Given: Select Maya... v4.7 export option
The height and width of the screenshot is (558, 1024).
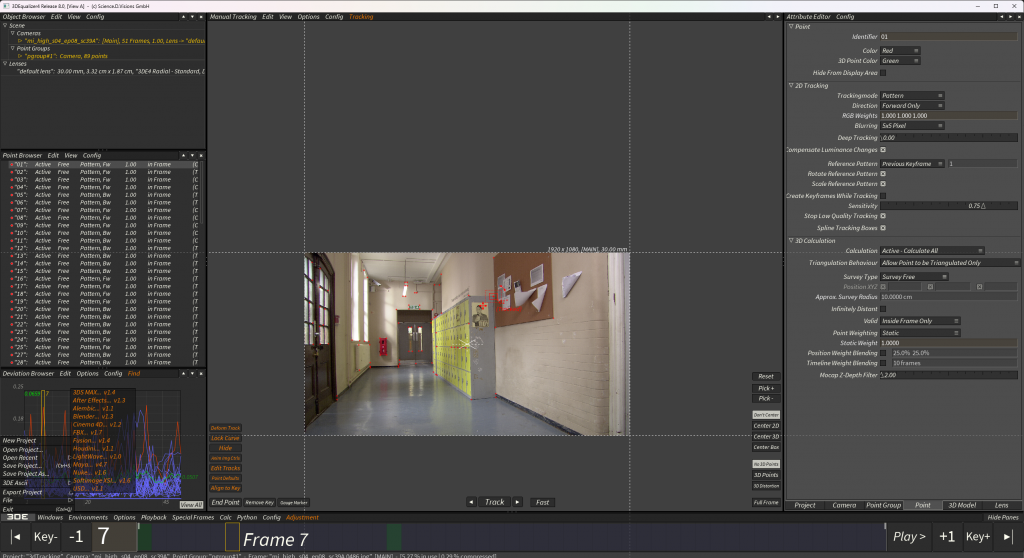Looking at the screenshot, I should pyautogui.click(x=90, y=465).
